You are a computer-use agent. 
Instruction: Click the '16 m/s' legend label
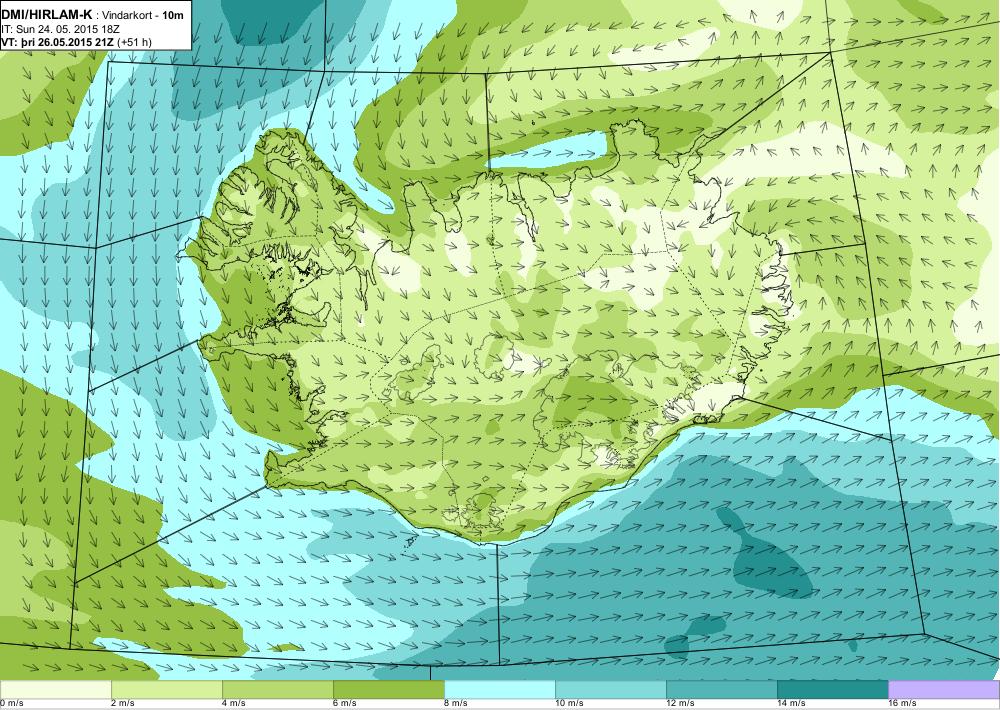pos(902,704)
